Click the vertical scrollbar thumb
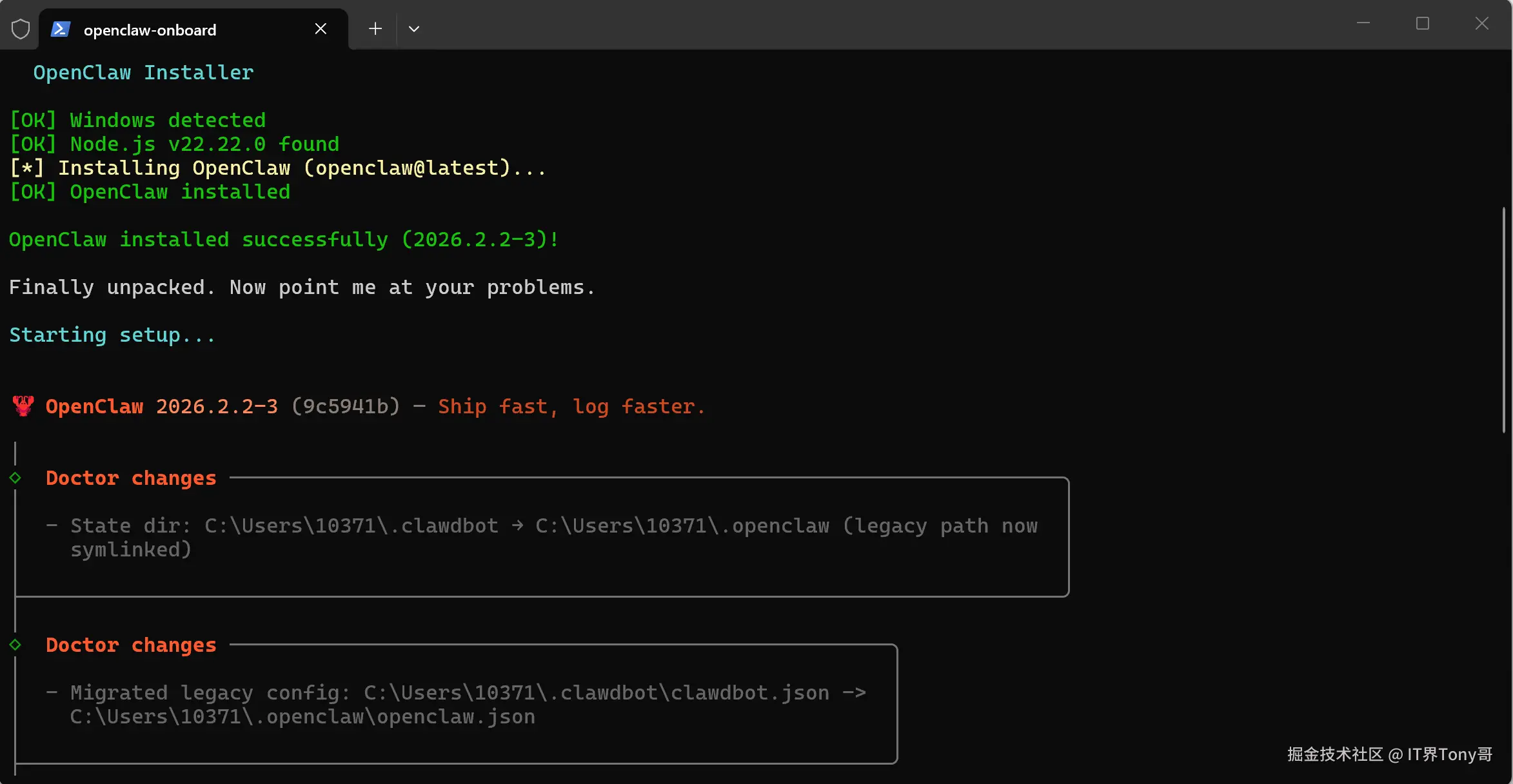The image size is (1513, 784). click(1503, 319)
